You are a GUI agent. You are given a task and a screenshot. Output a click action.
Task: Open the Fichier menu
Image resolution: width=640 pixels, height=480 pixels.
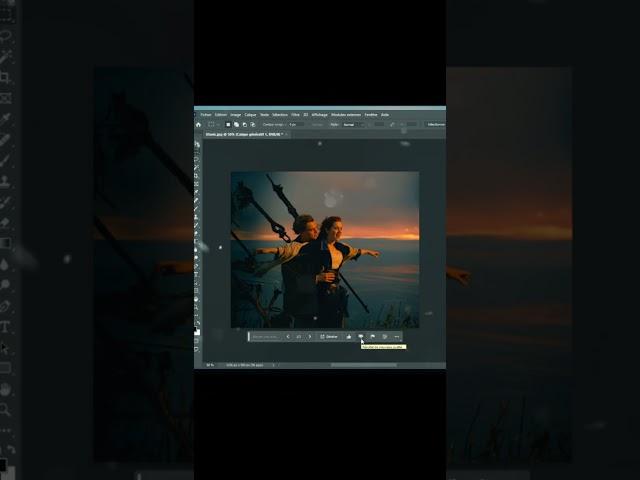[x=206, y=115]
